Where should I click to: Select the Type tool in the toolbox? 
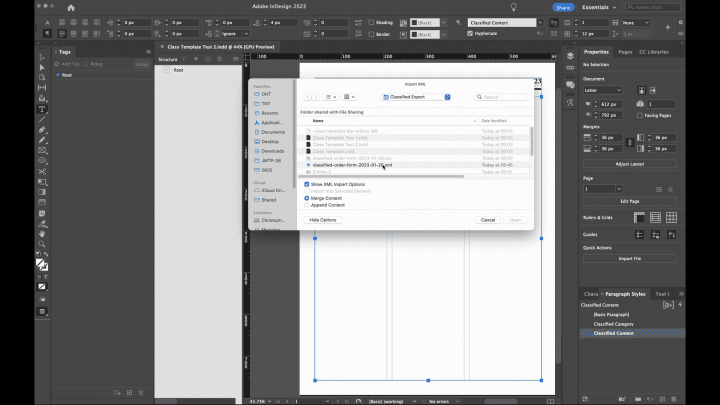coord(42,109)
